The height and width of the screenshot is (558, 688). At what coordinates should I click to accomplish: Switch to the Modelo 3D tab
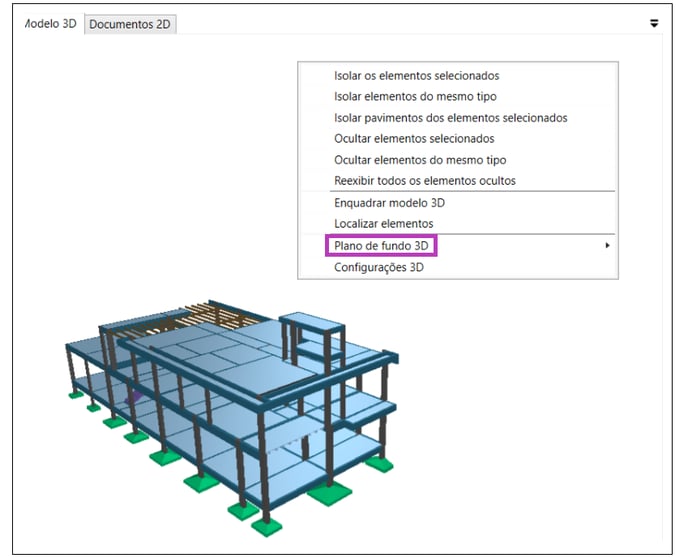point(49,24)
